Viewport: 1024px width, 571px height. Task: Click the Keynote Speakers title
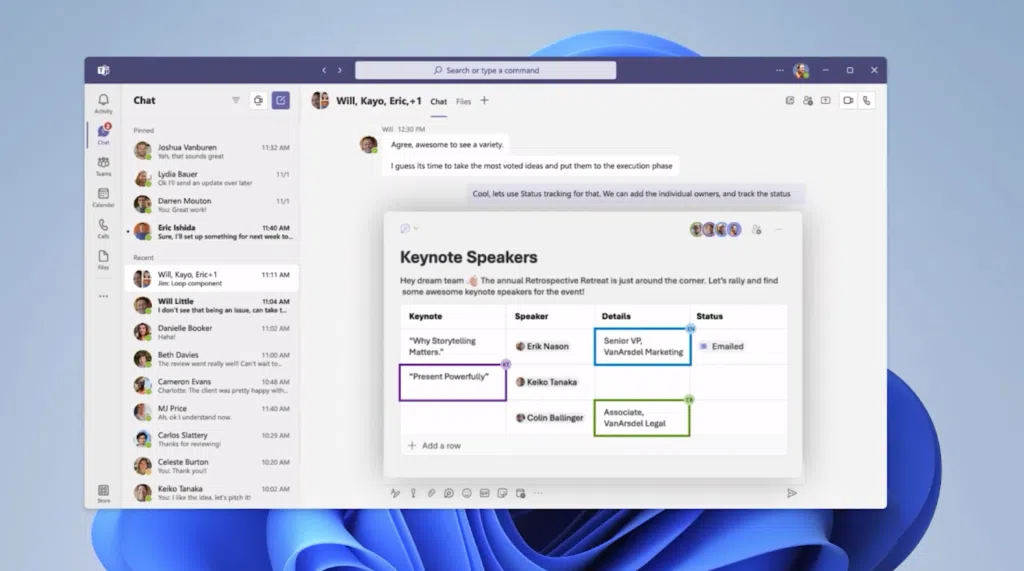(x=468, y=257)
